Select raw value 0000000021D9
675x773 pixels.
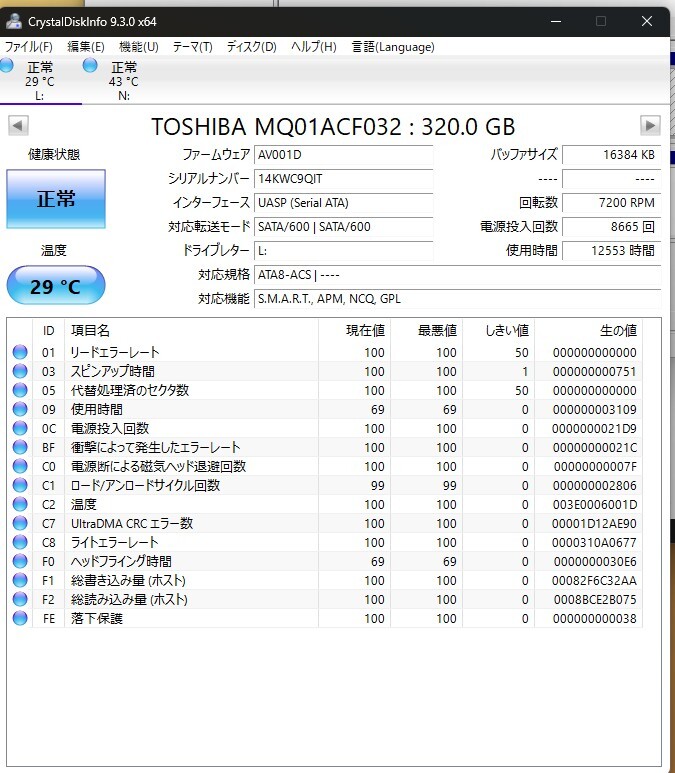pyautogui.click(x=595, y=428)
